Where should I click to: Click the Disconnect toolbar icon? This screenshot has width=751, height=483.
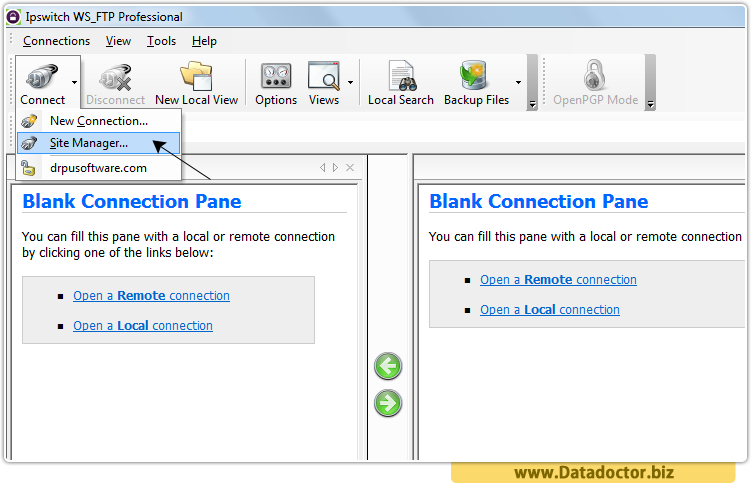pos(115,77)
